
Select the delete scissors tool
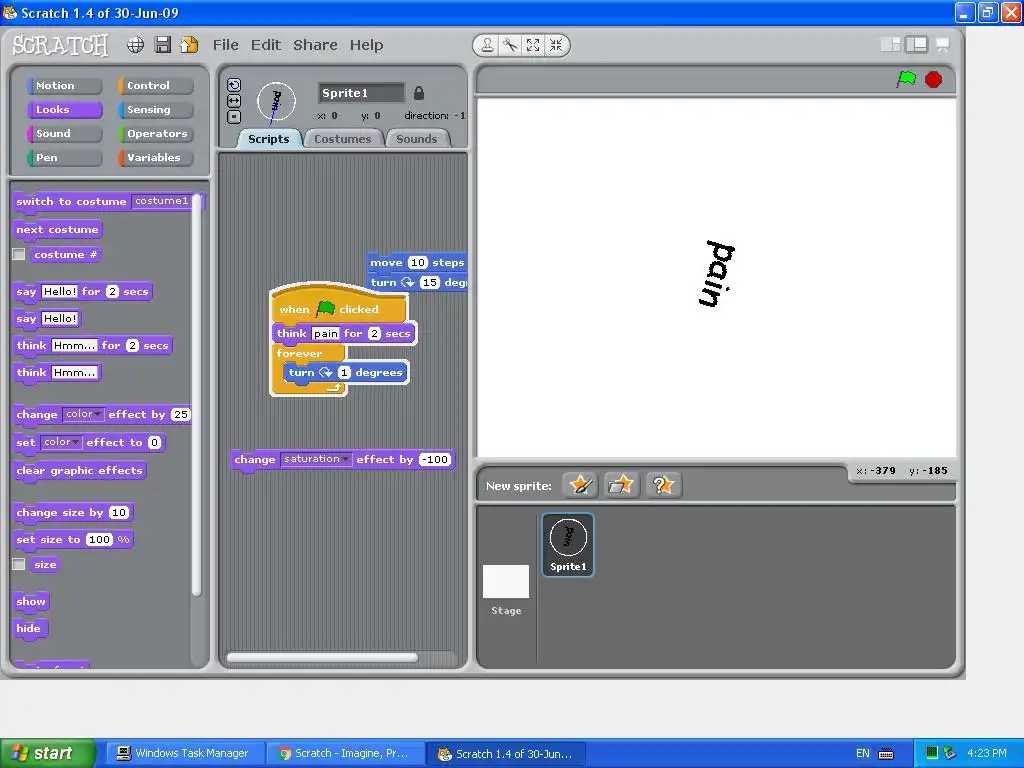[x=510, y=45]
